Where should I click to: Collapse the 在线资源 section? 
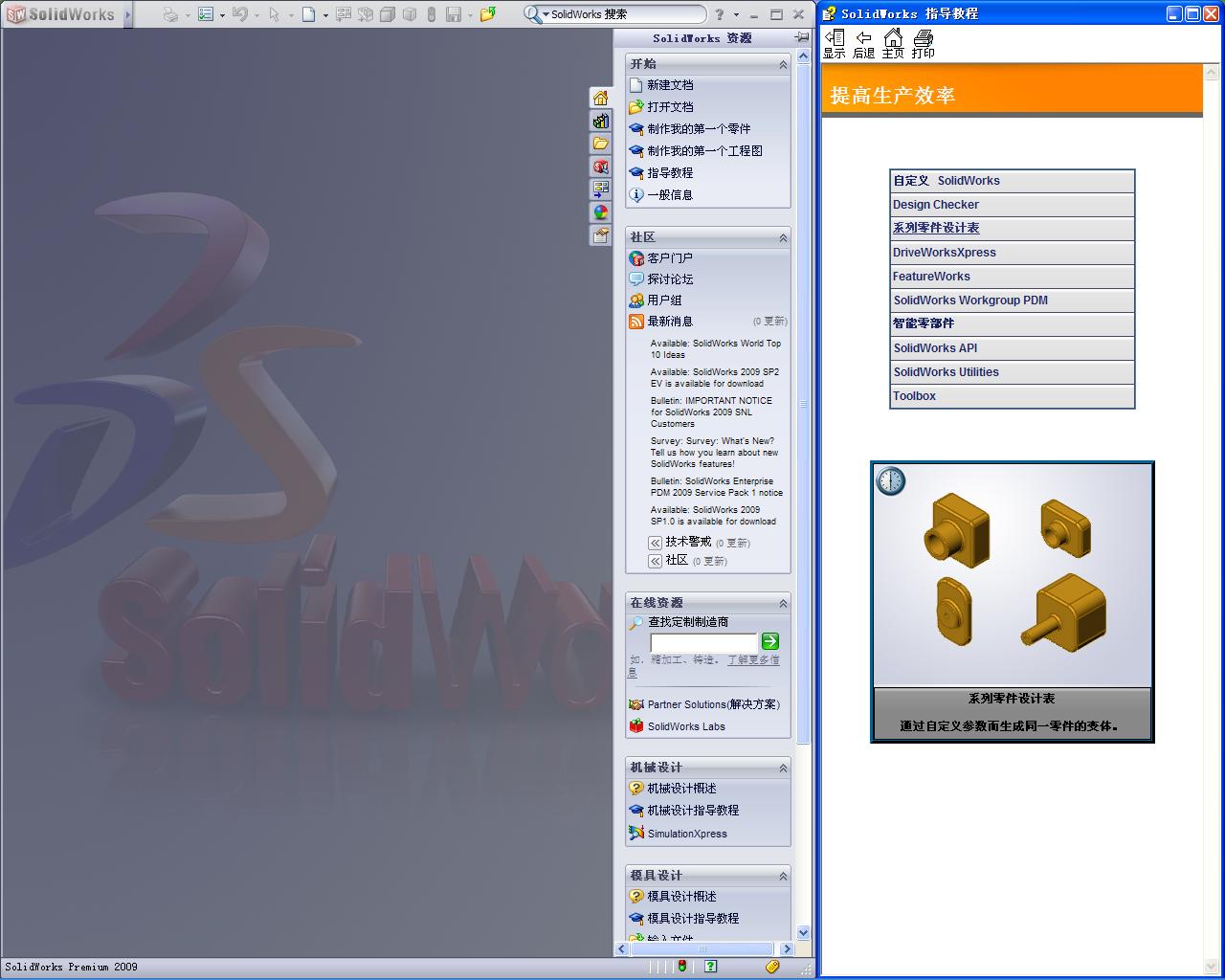[783, 603]
